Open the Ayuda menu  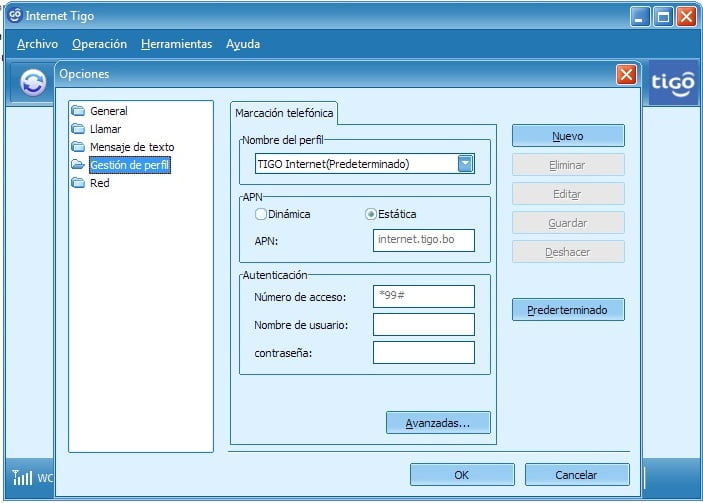coord(243,44)
